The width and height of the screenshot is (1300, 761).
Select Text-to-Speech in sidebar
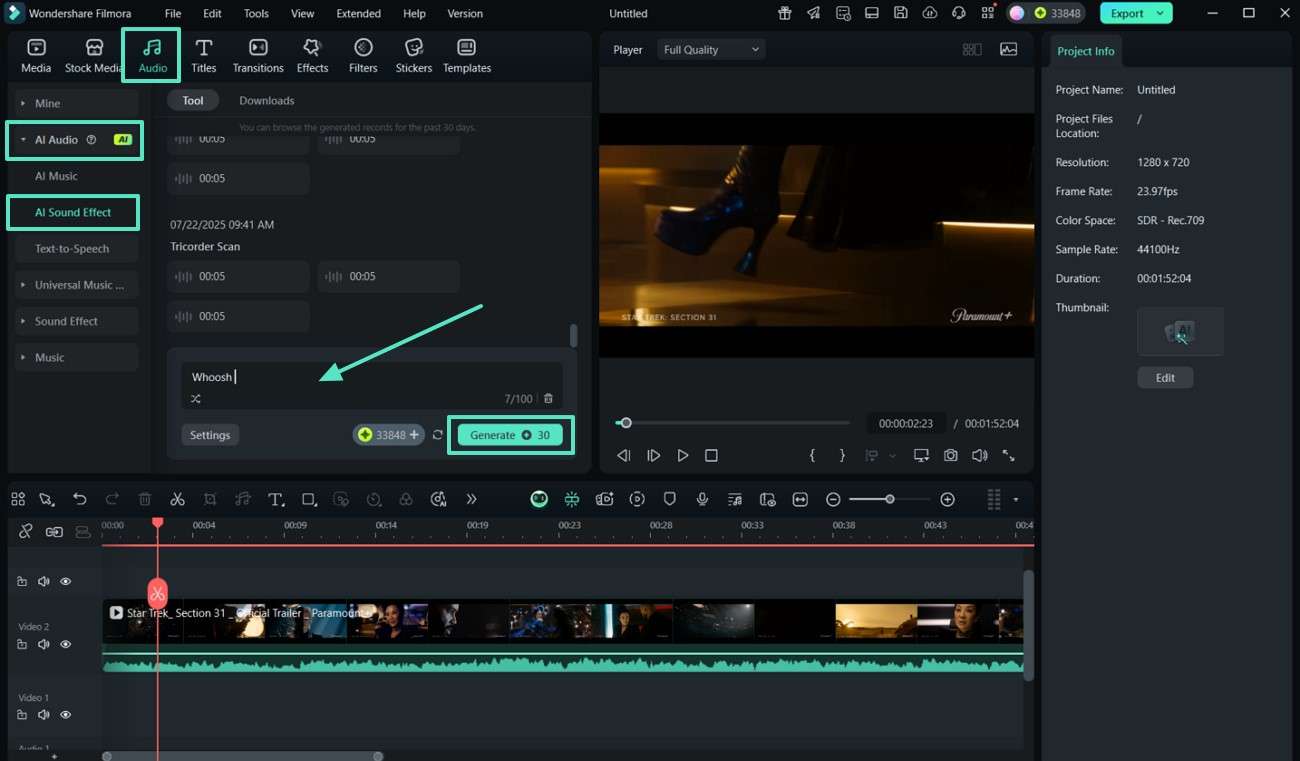(x=72, y=249)
